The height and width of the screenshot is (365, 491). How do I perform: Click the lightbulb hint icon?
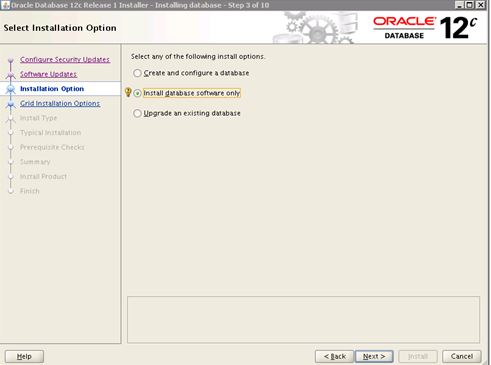128,92
